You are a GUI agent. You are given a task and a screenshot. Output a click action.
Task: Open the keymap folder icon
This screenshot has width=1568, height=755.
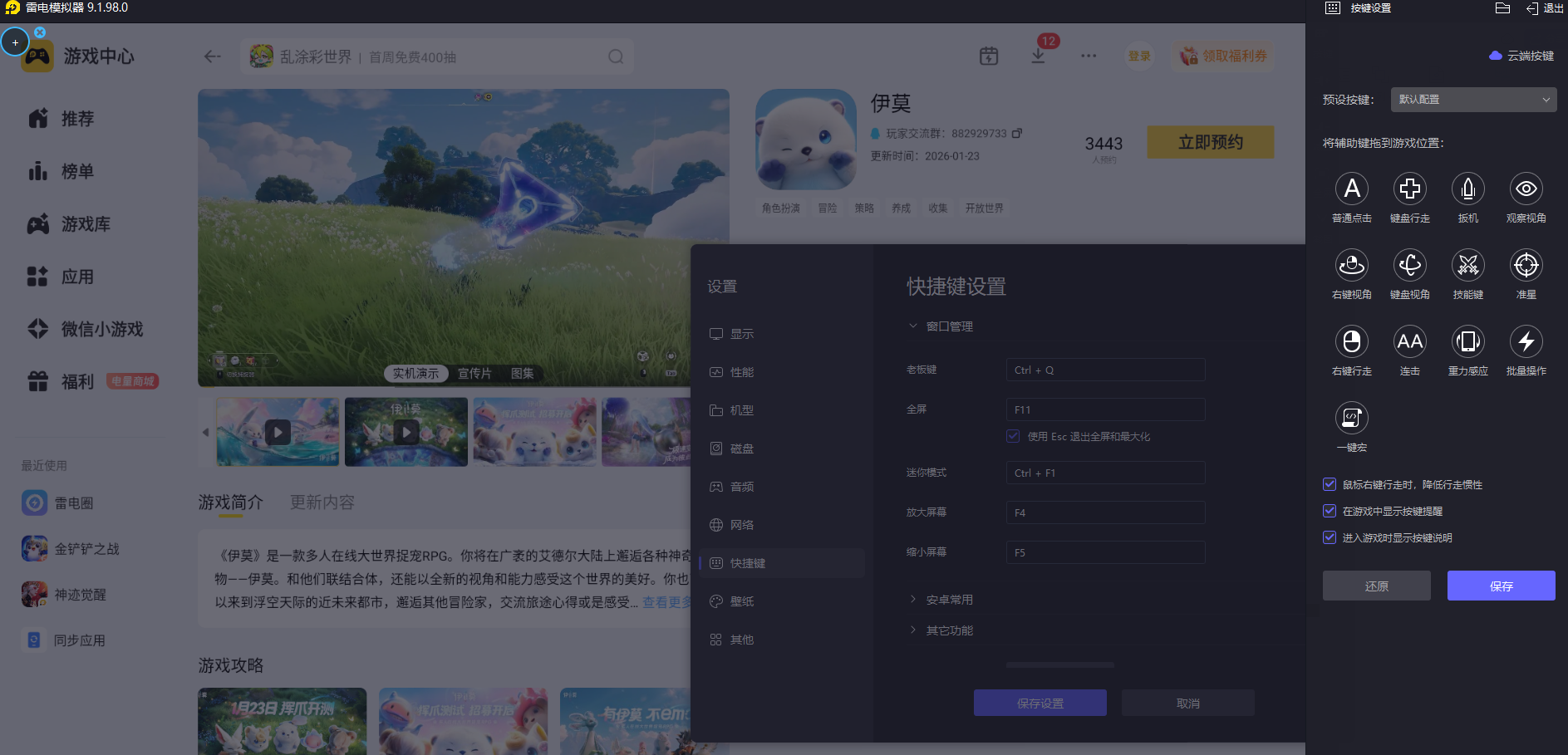[x=1502, y=8]
